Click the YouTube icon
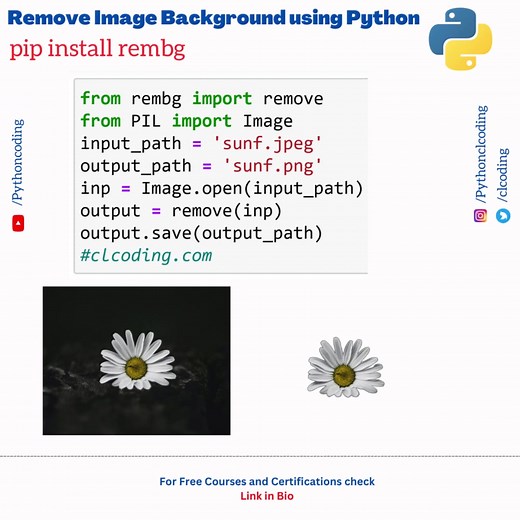 pyautogui.click(x=18, y=223)
